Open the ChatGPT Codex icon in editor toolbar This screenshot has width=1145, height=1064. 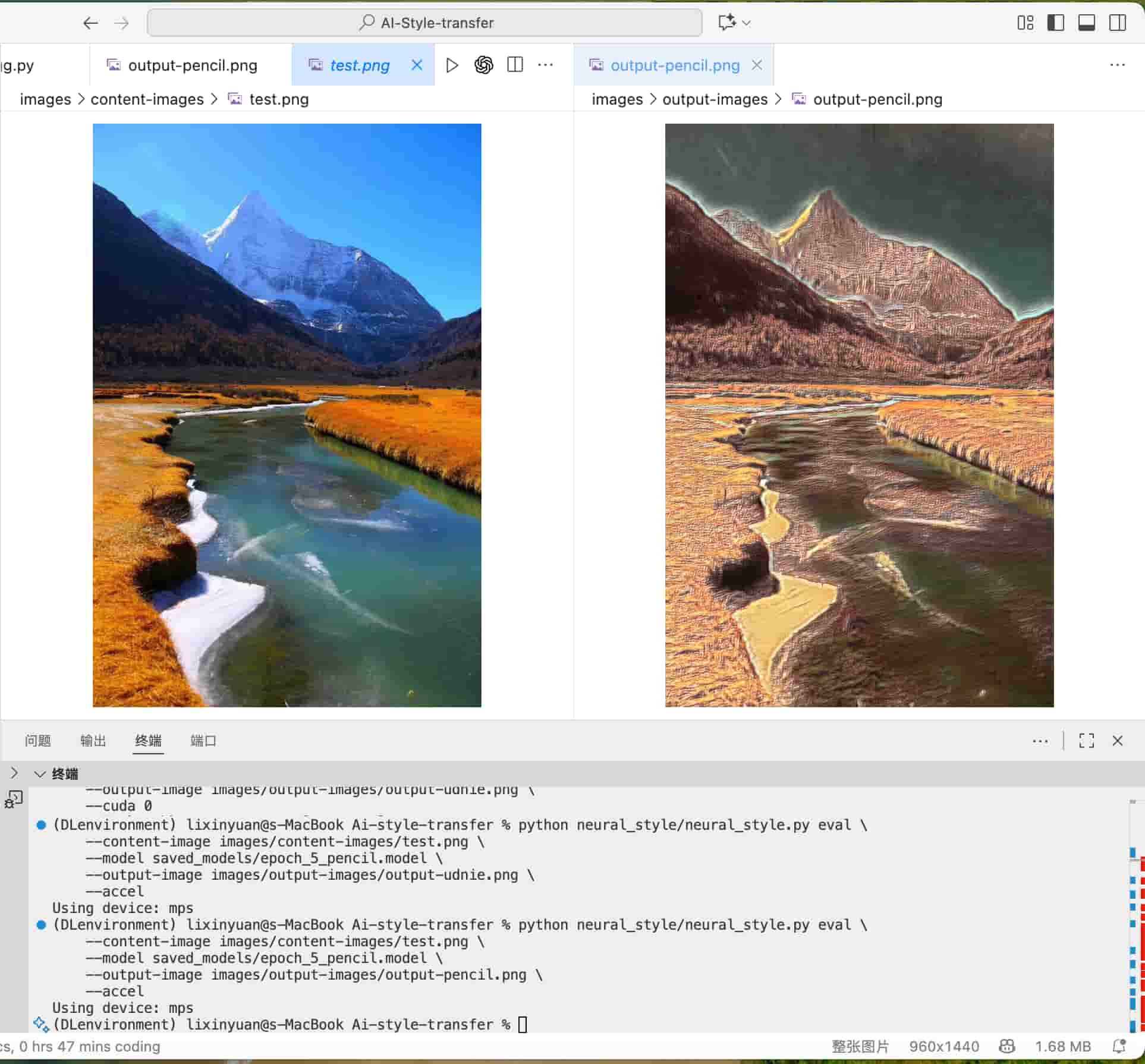(483, 65)
